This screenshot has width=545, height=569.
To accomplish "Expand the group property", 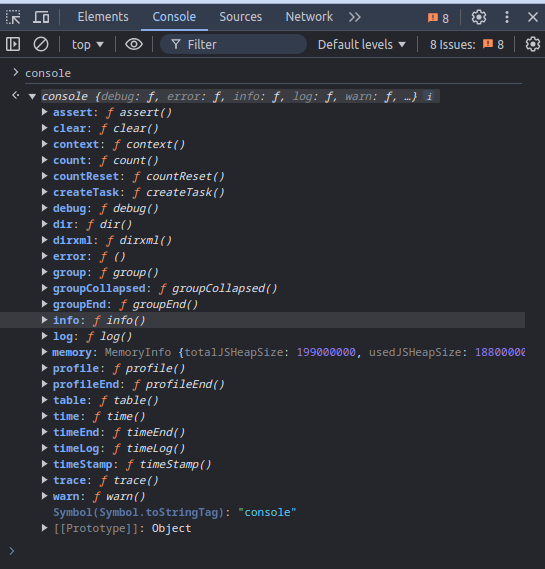I will coord(45,272).
